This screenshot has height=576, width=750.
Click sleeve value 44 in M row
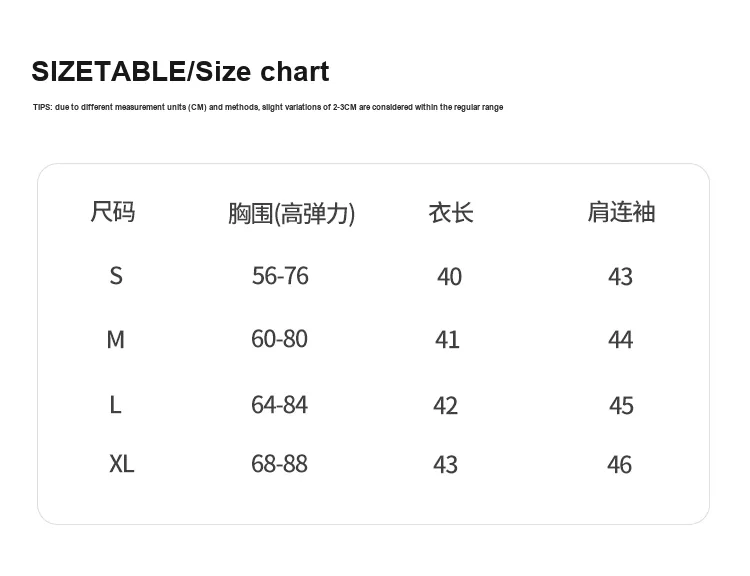pyautogui.click(x=620, y=340)
